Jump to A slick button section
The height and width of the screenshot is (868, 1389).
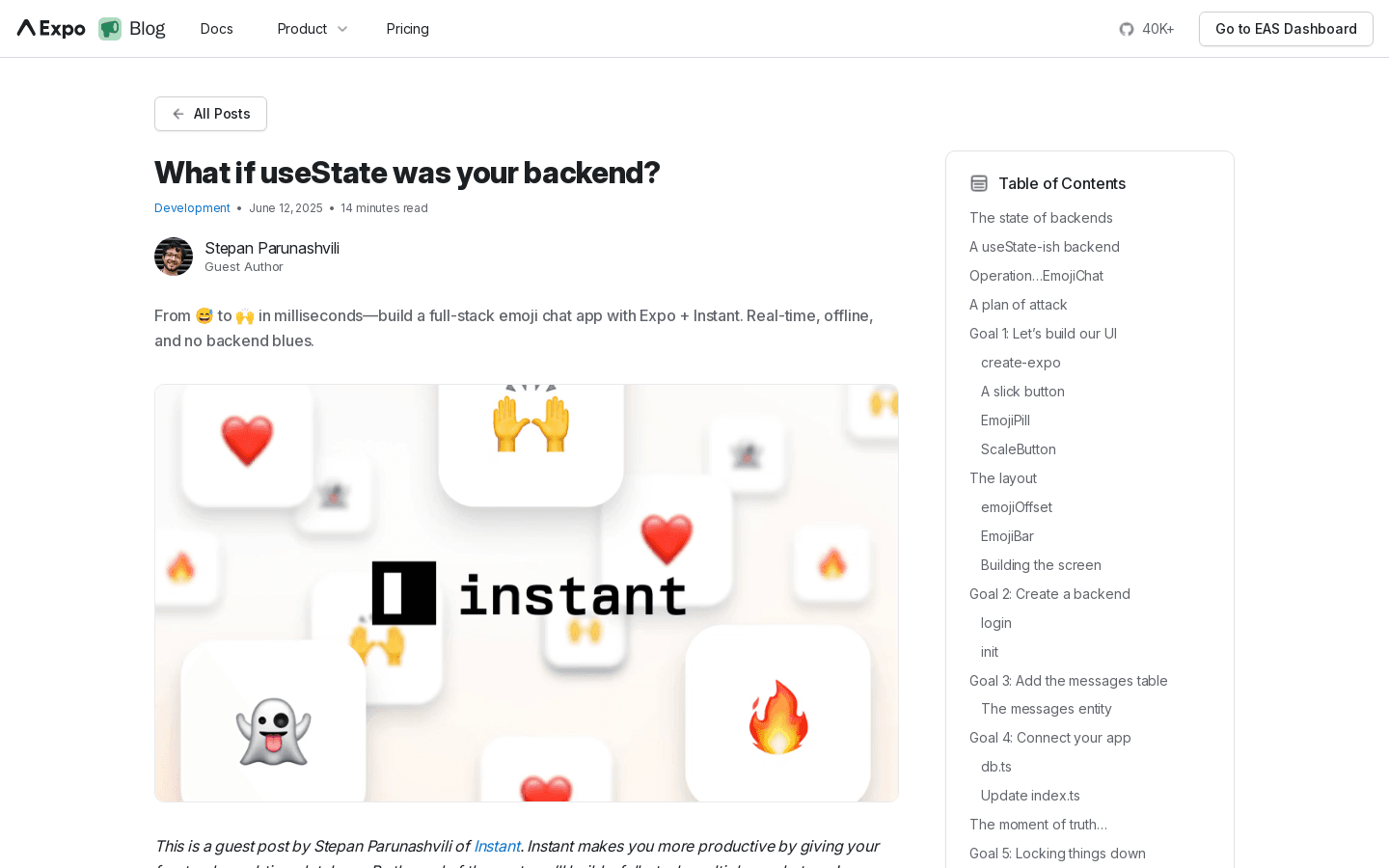[1022, 392]
